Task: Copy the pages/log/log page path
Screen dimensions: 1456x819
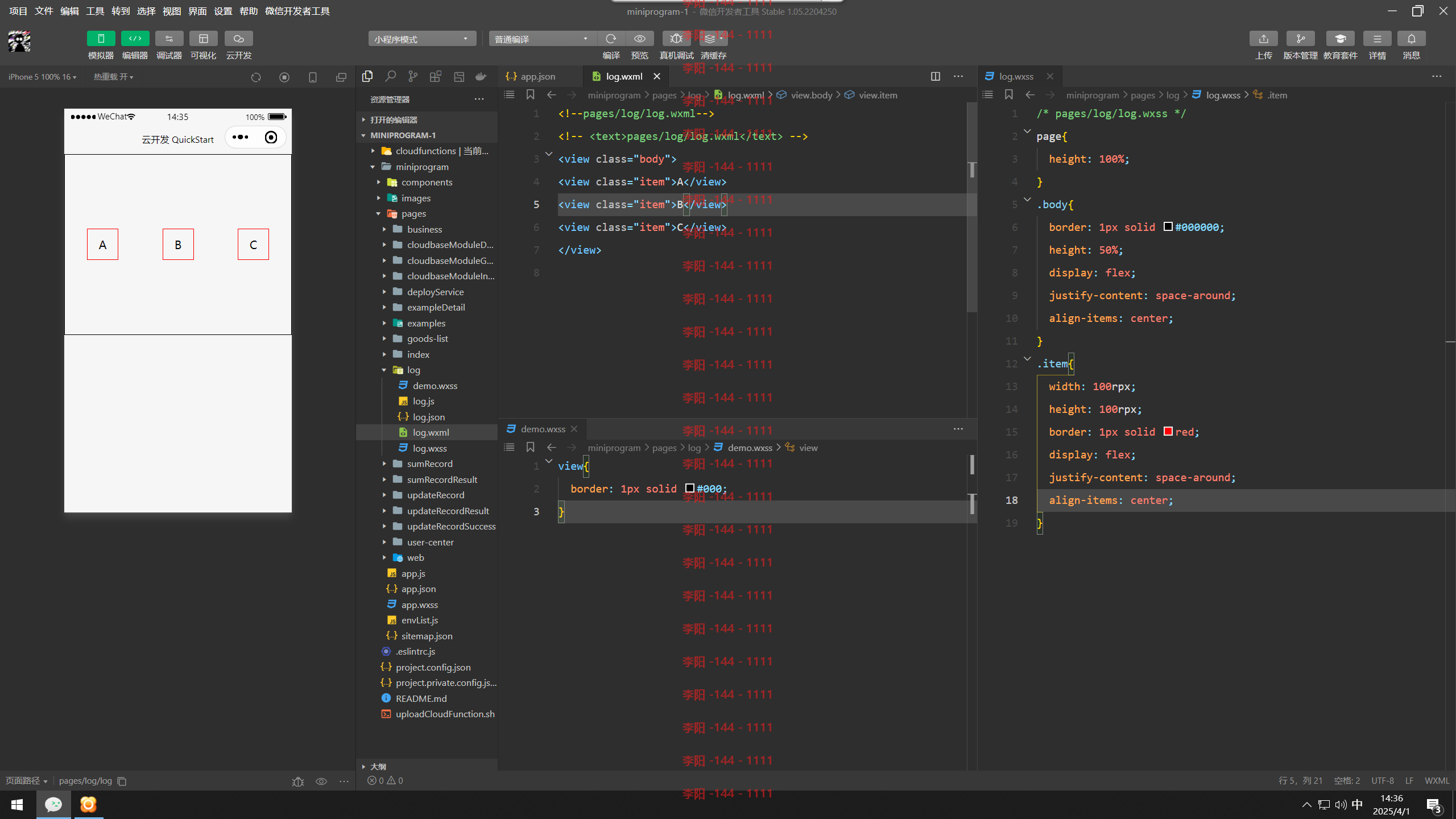Action: 122,781
